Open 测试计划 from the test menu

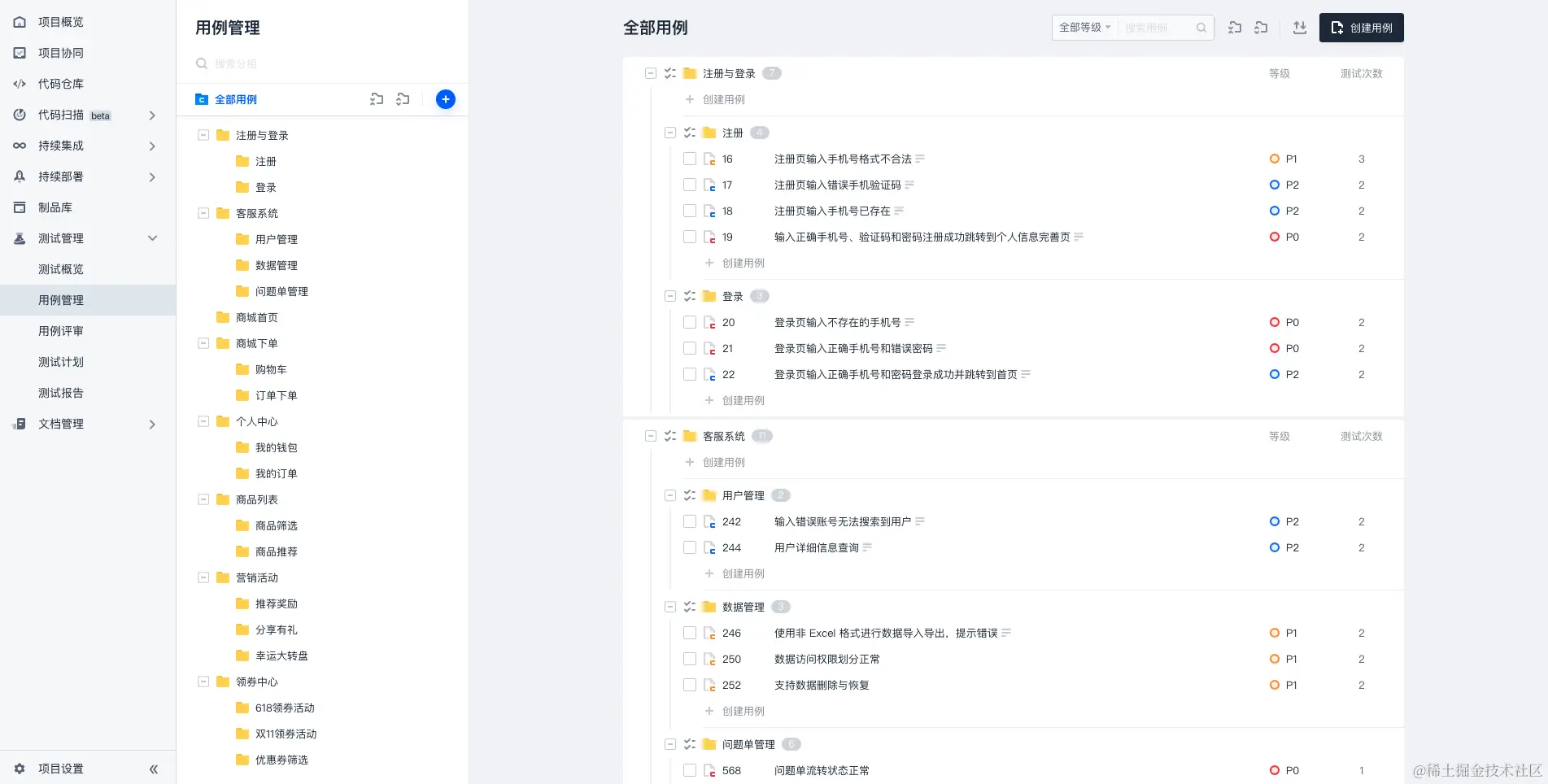[x=59, y=362]
